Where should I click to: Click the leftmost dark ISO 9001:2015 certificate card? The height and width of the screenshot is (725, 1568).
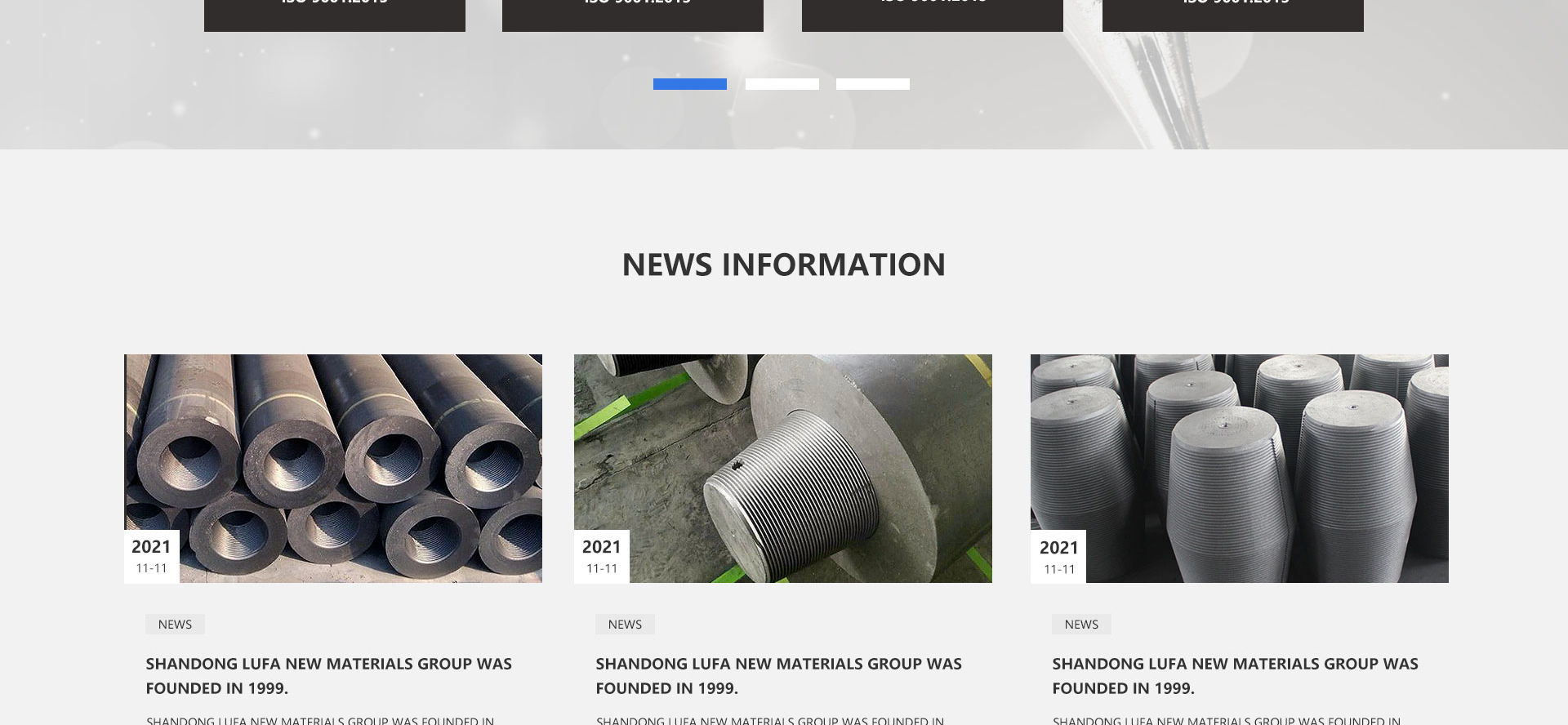coord(334,12)
